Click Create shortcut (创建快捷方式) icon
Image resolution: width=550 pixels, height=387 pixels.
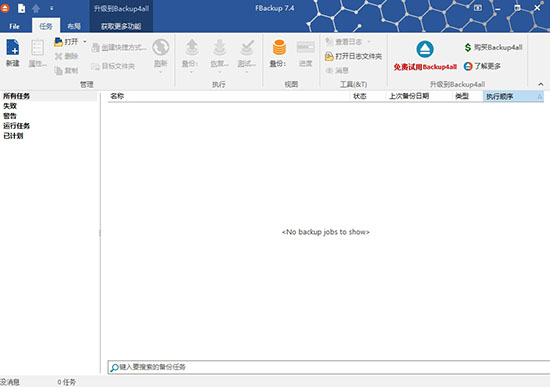click(95, 47)
